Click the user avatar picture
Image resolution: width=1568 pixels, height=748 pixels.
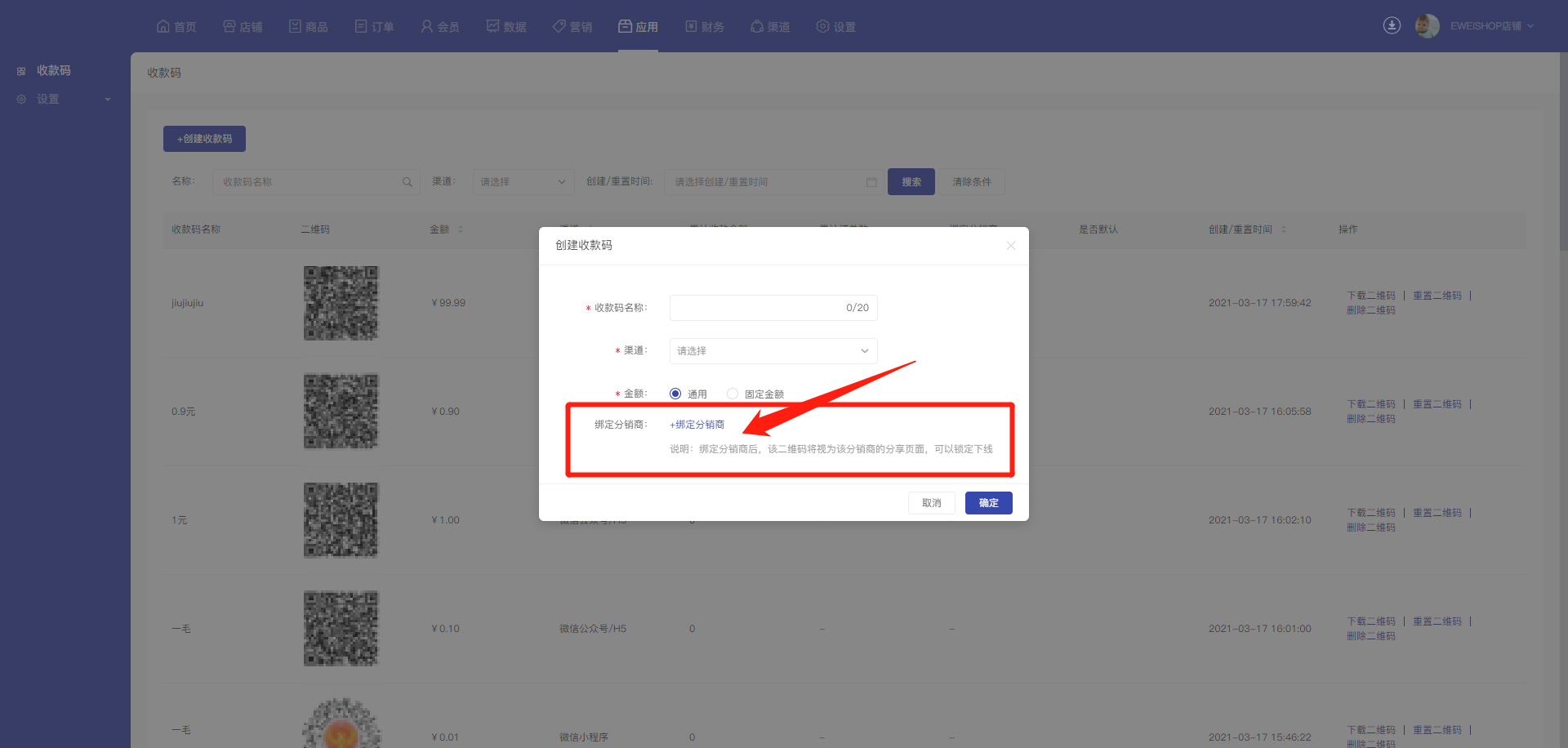(x=1427, y=26)
